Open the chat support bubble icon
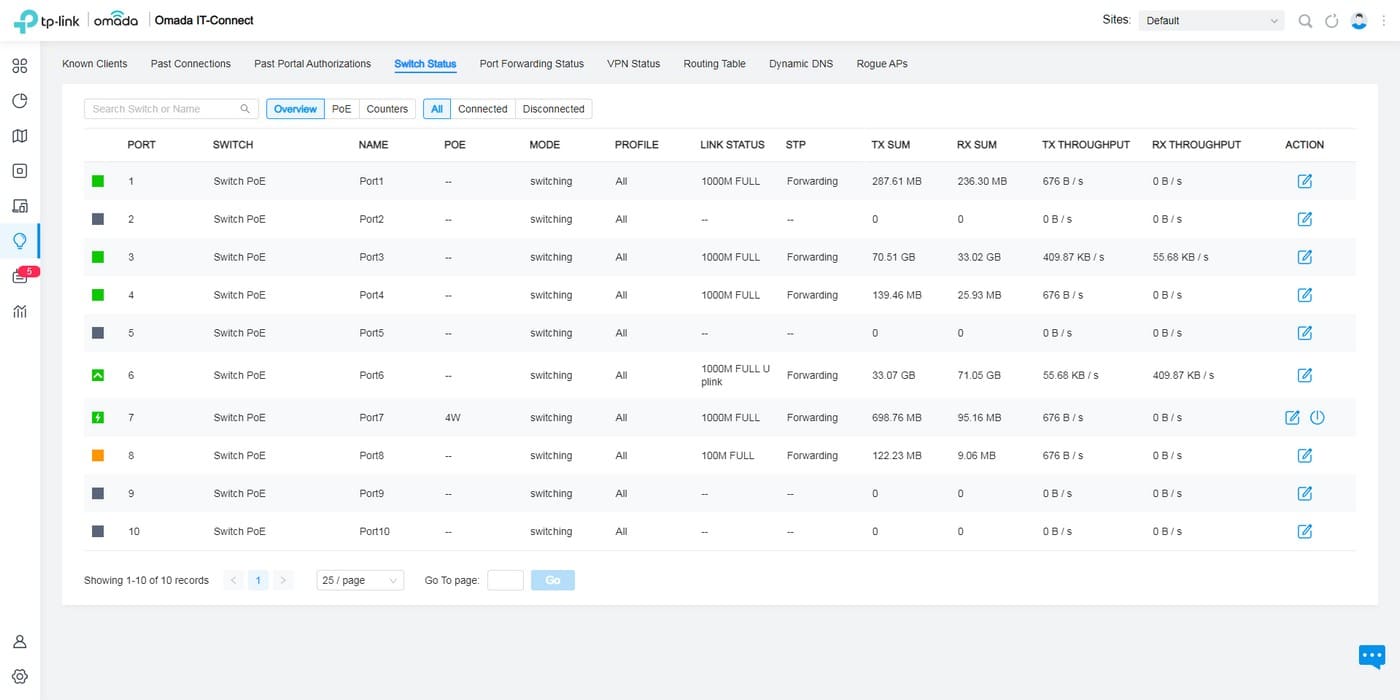This screenshot has width=1400, height=700. click(x=1372, y=656)
